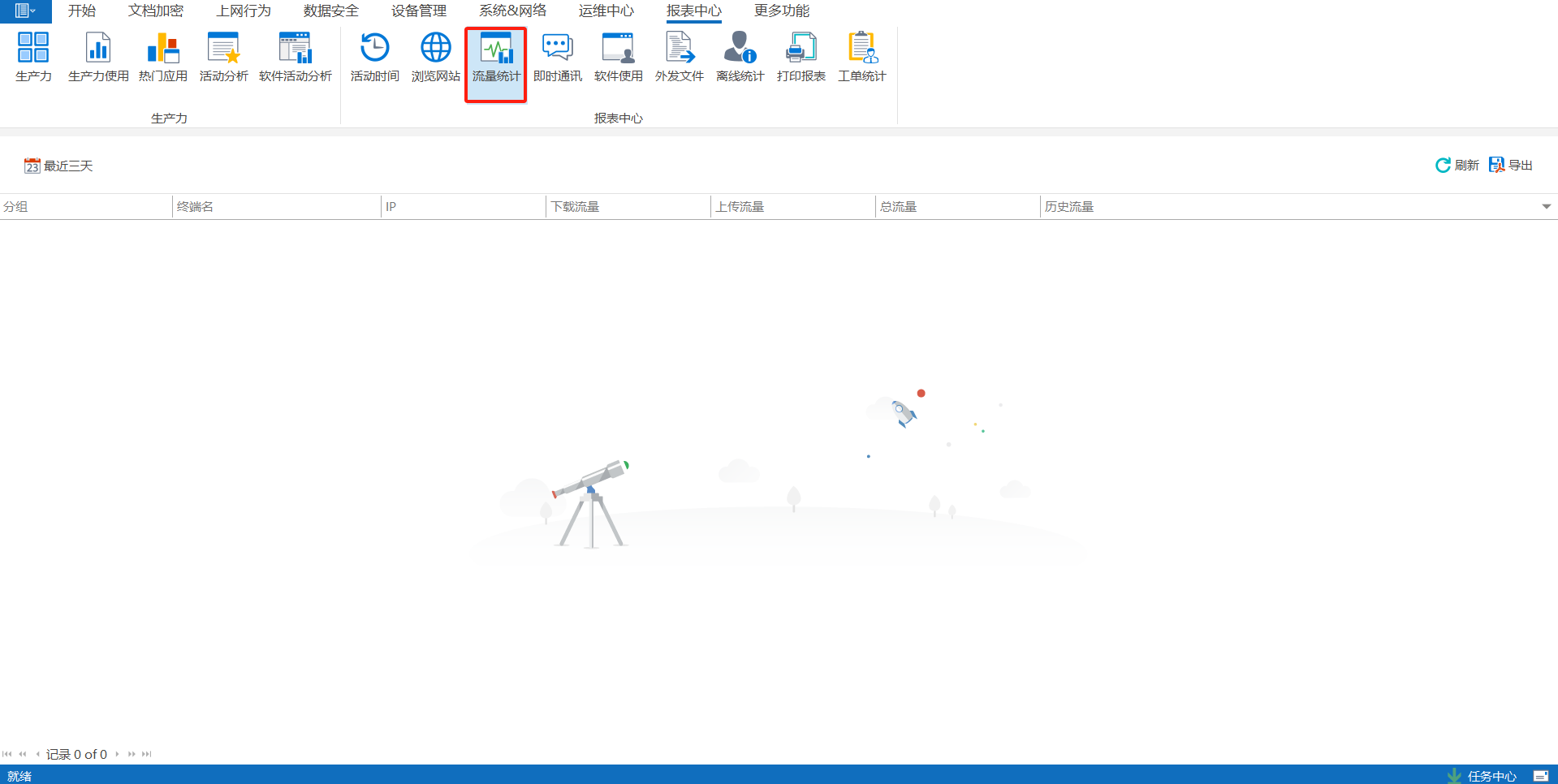This screenshot has width=1558, height=784.
Task: Open the 最近三天 date range picker
Action: point(58,166)
